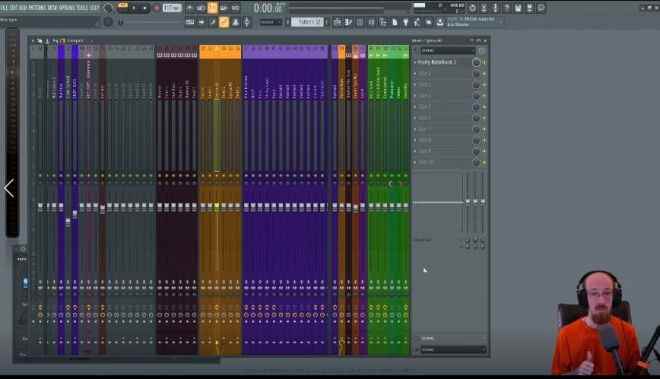
Task: Open the input selector at top of the effects panel
Action: (x=448, y=50)
